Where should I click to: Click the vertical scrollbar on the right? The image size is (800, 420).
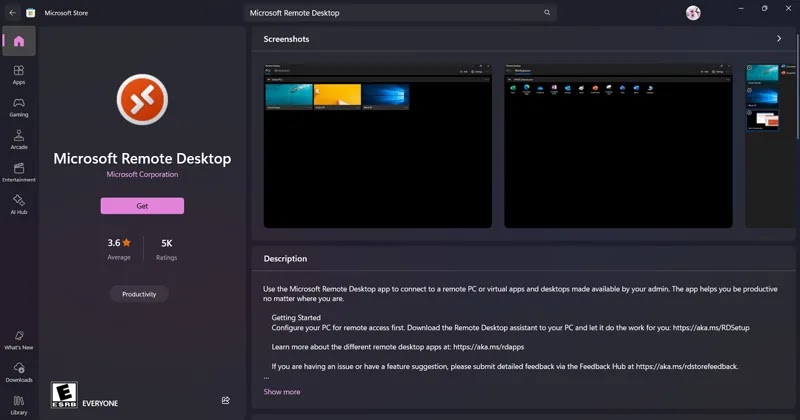pos(798,84)
